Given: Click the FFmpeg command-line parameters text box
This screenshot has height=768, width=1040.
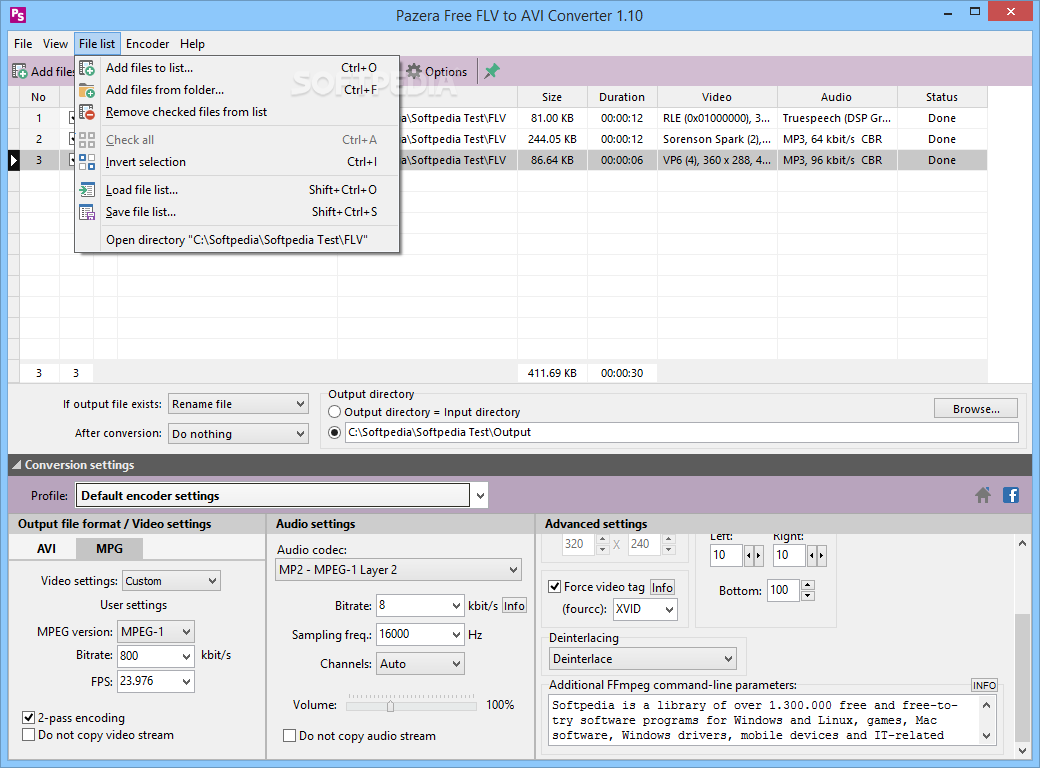Looking at the screenshot, I should [763, 720].
